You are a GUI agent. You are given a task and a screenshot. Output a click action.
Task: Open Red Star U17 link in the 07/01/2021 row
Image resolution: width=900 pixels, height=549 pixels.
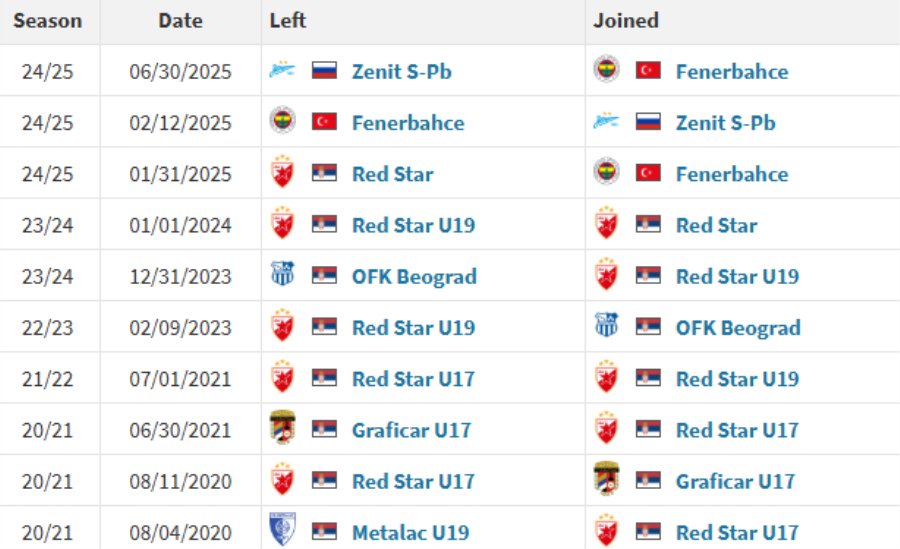pos(413,379)
